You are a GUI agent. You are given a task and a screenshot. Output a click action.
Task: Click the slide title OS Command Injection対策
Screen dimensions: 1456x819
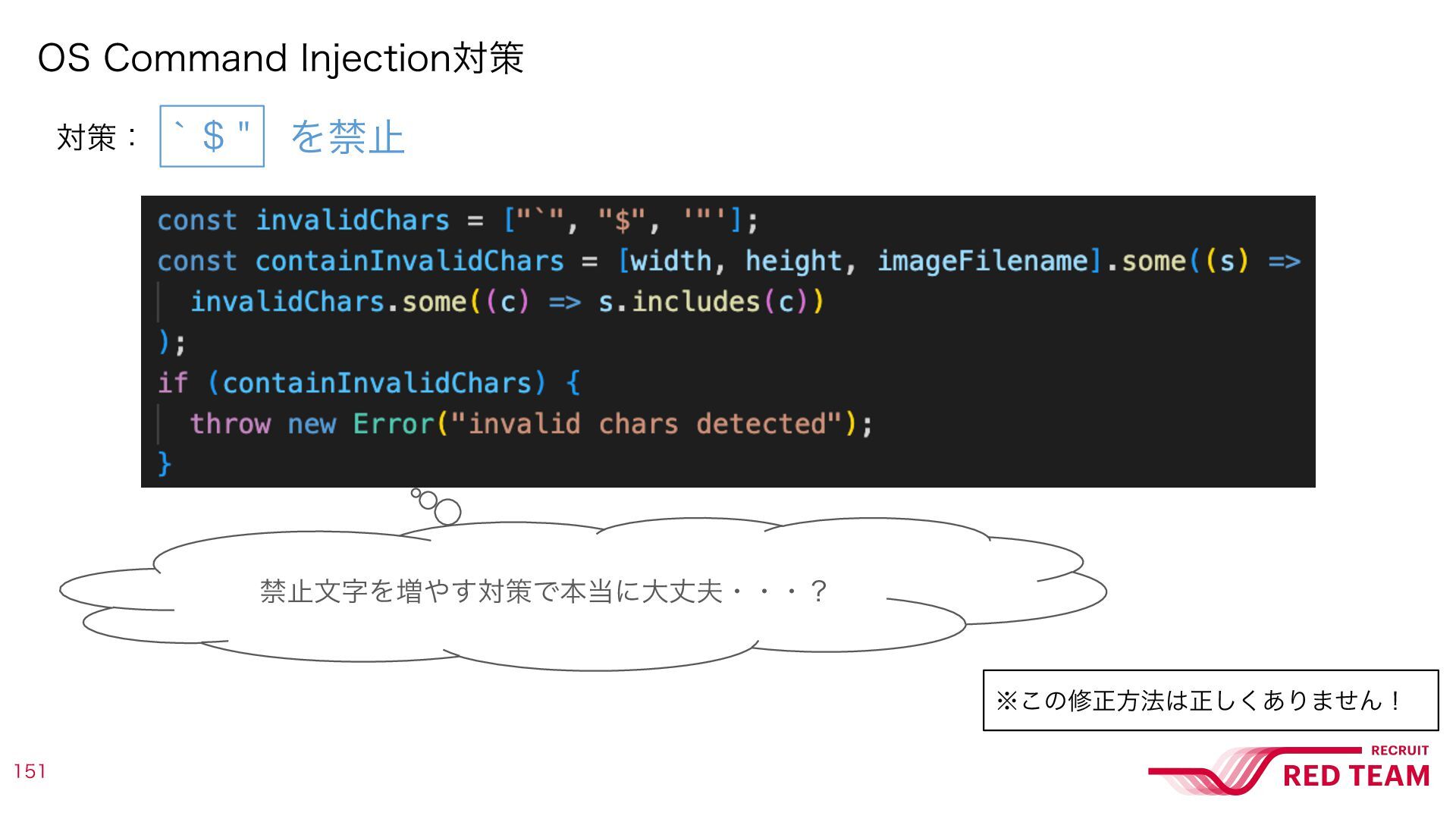pos(281,58)
